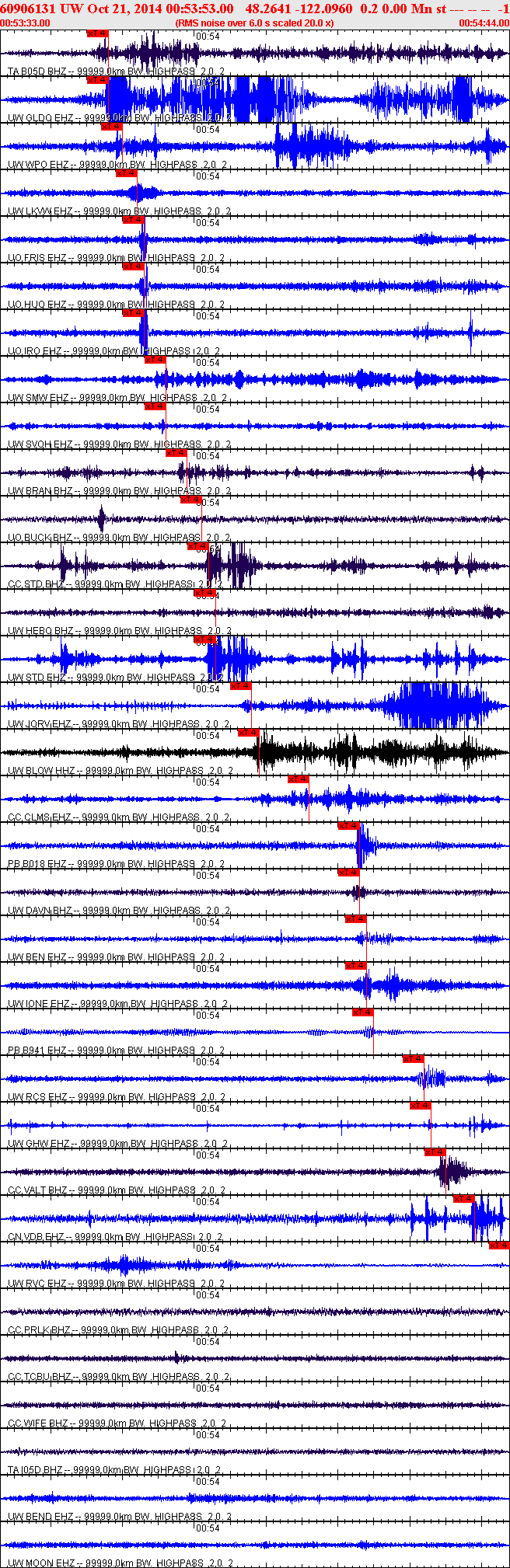Click the UW GHW EHZ station label

(117, 1144)
